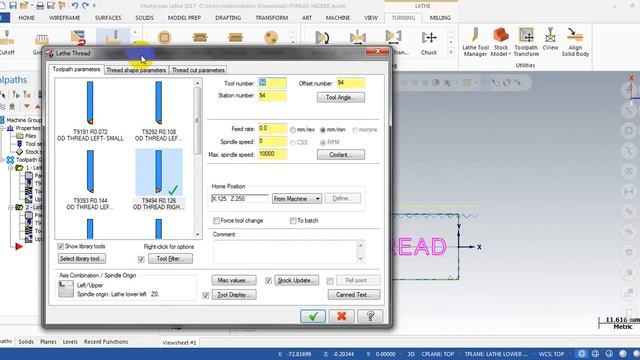Open the TRANSFORM ribbon tab

coord(272,18)
